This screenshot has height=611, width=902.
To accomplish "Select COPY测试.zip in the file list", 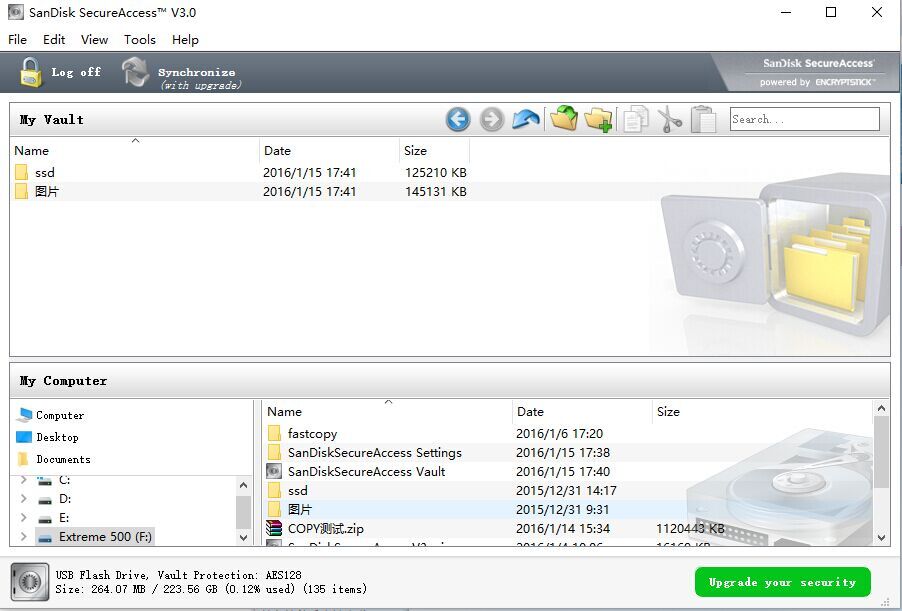I will (x=325, y=528).
